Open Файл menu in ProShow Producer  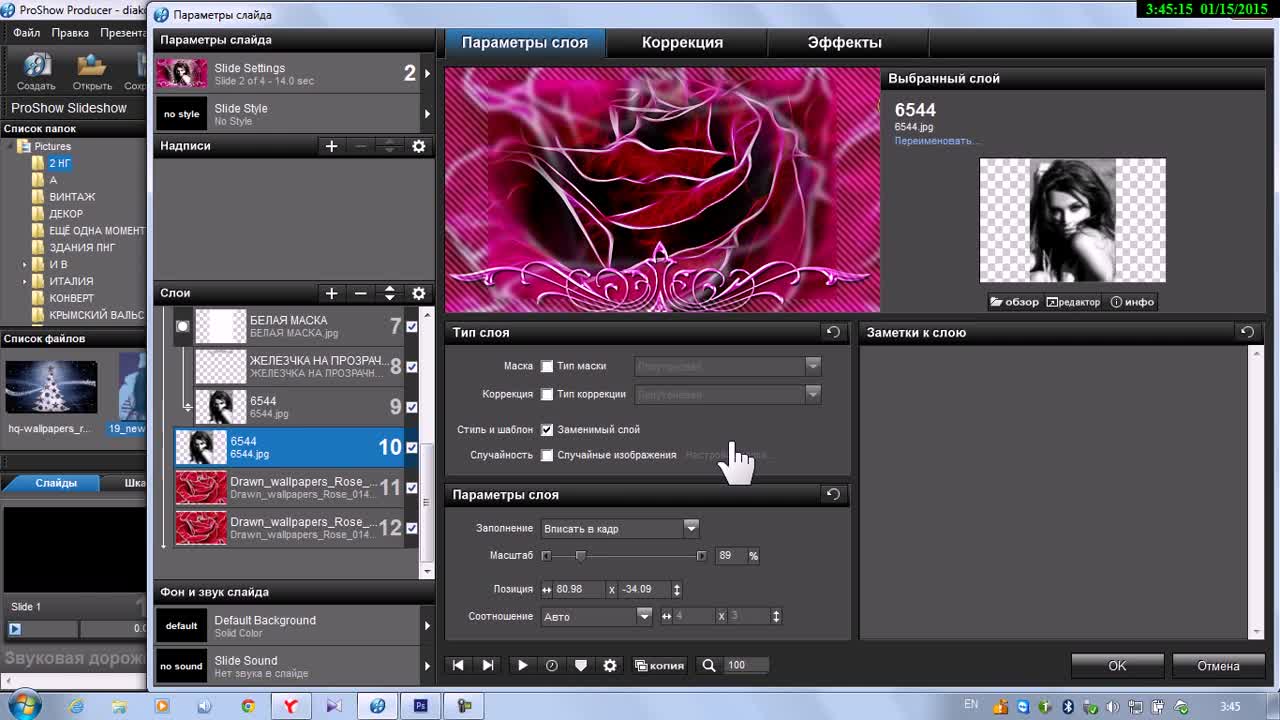[x=27, y=33]
